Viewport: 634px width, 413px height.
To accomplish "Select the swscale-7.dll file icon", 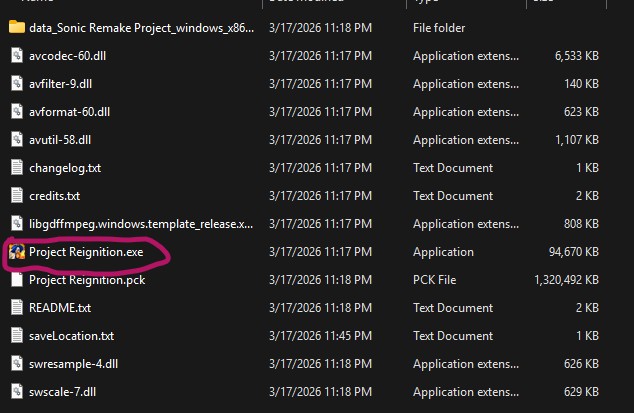I will (x=16, y=392).
